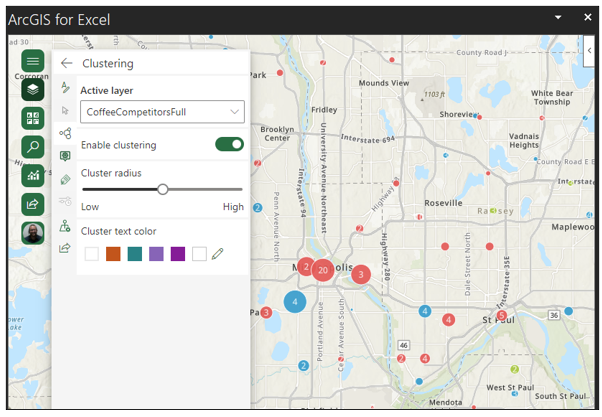Viewport: 602px width, 417px height.
Task: Open the hamburger menu in the left toolbar
Action: pyautogui.click(x=33, y=61)
